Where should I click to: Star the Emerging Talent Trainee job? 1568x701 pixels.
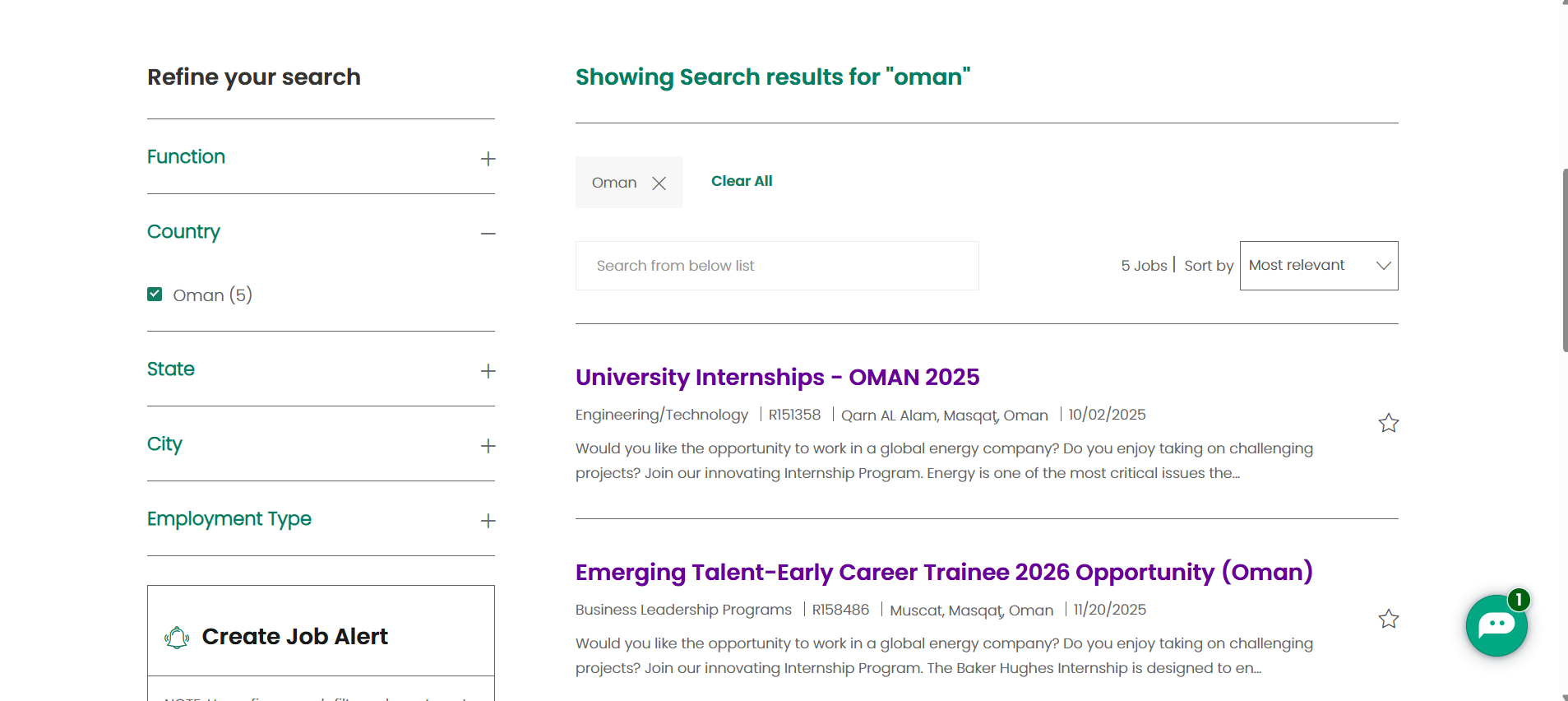(x=1388, y=619)
